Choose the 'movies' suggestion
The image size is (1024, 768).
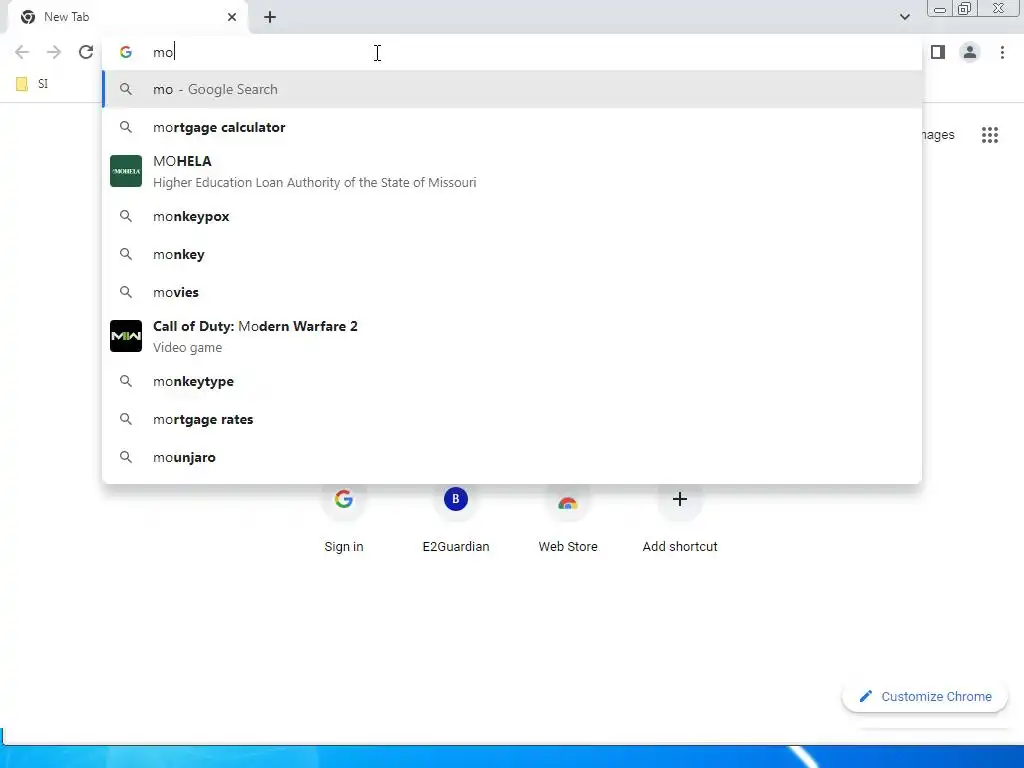click(x=512, y=292)
